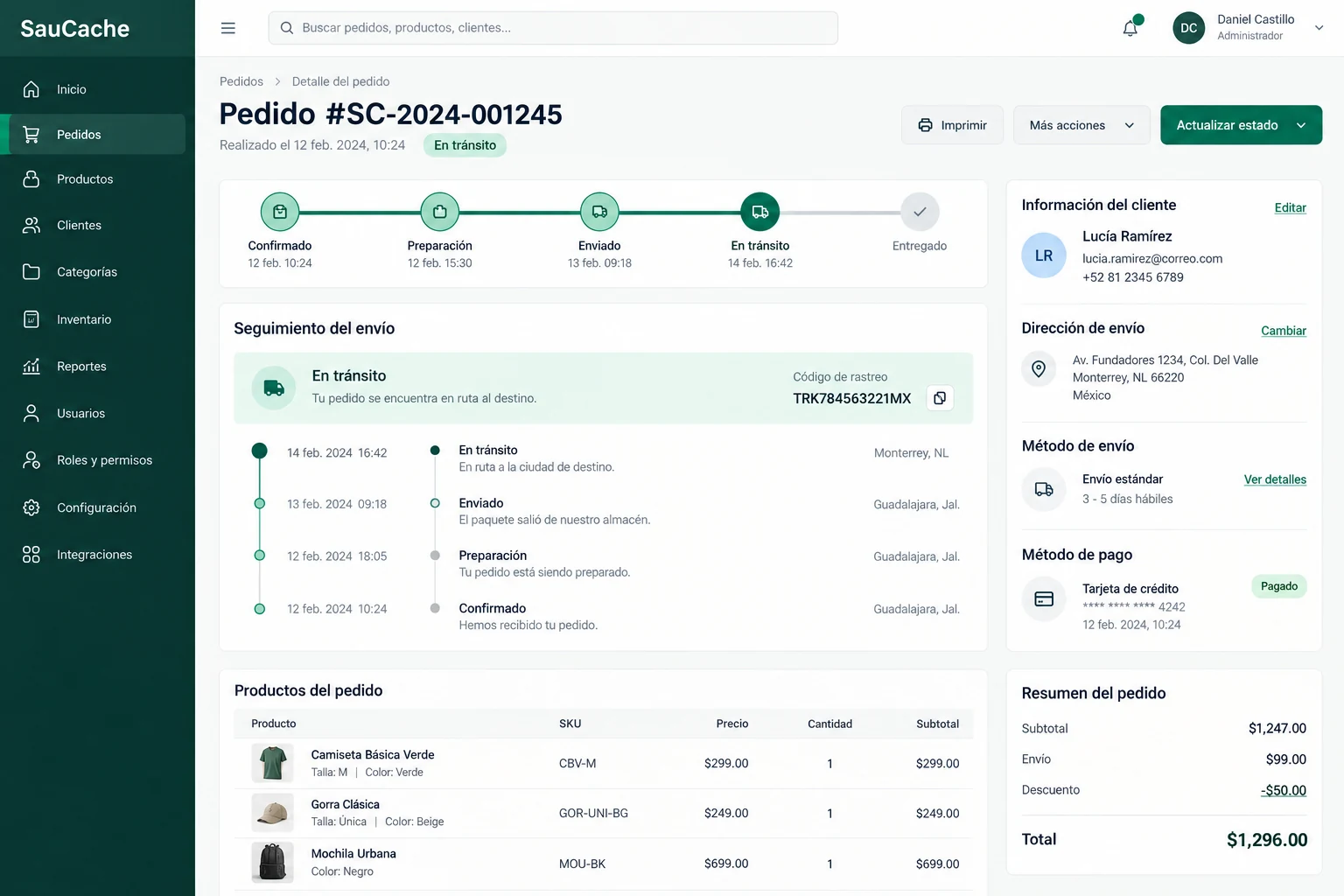
Task: Expand the Más acciones dropdown
Action: pos(1081,125)
